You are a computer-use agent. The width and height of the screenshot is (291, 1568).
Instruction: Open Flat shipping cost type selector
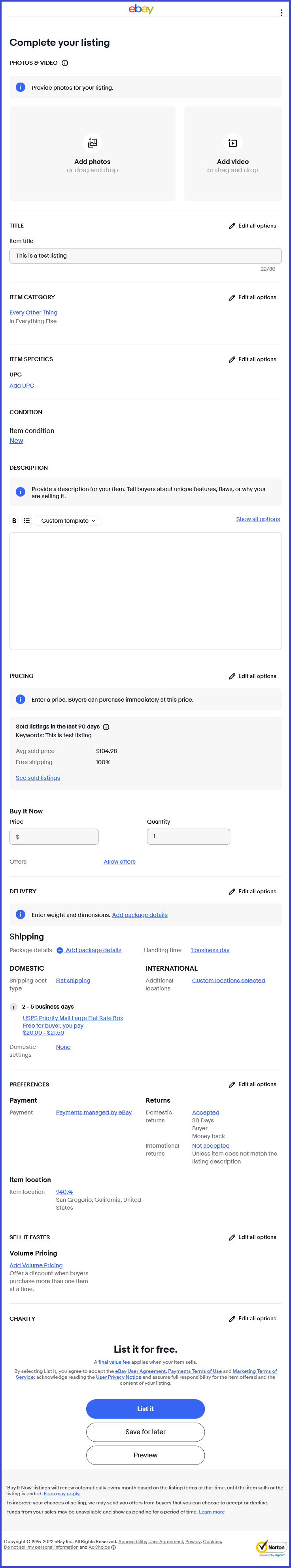[73, 981]
